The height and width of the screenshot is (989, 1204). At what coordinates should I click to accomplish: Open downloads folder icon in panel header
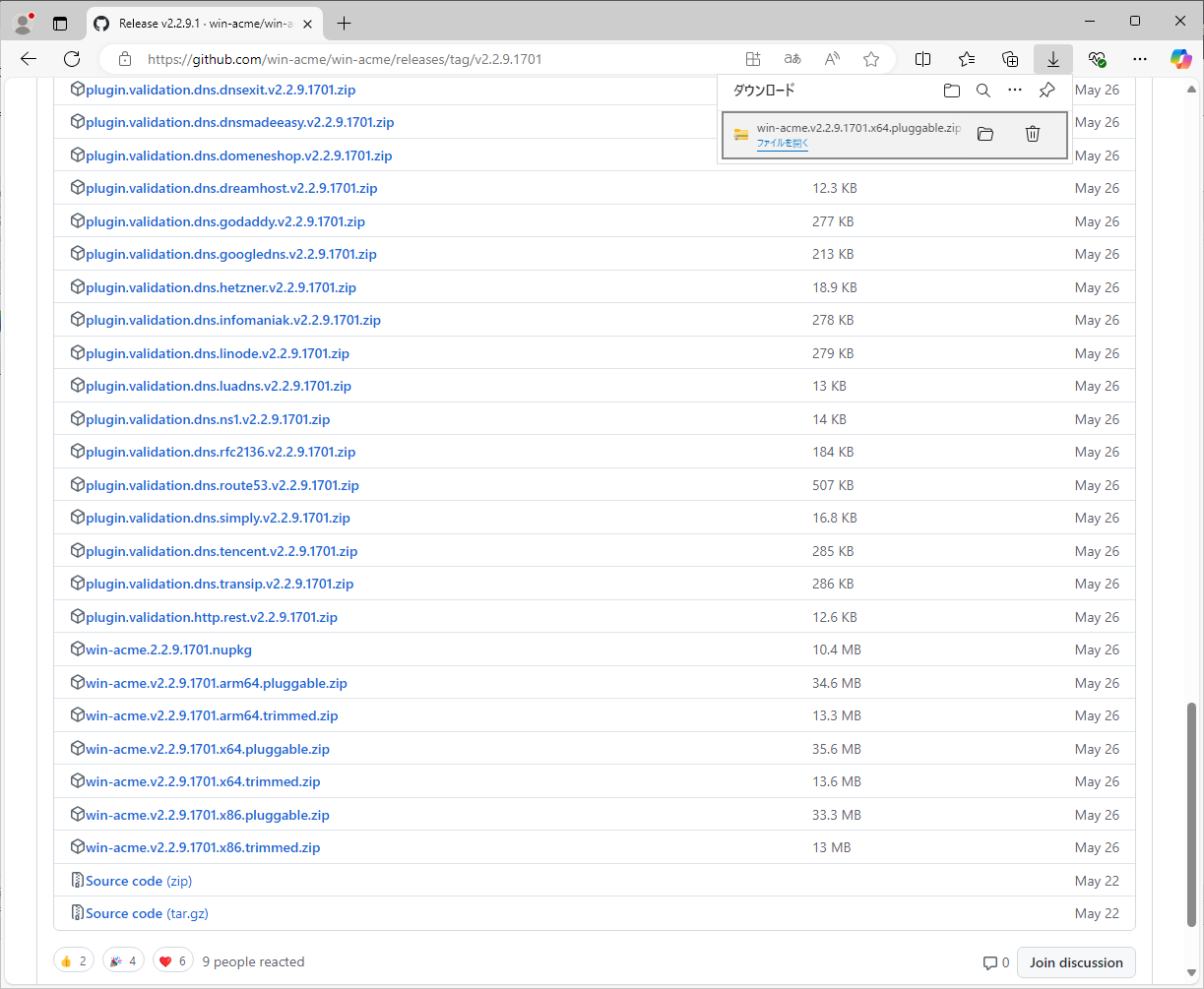click(x=952, y=91)
